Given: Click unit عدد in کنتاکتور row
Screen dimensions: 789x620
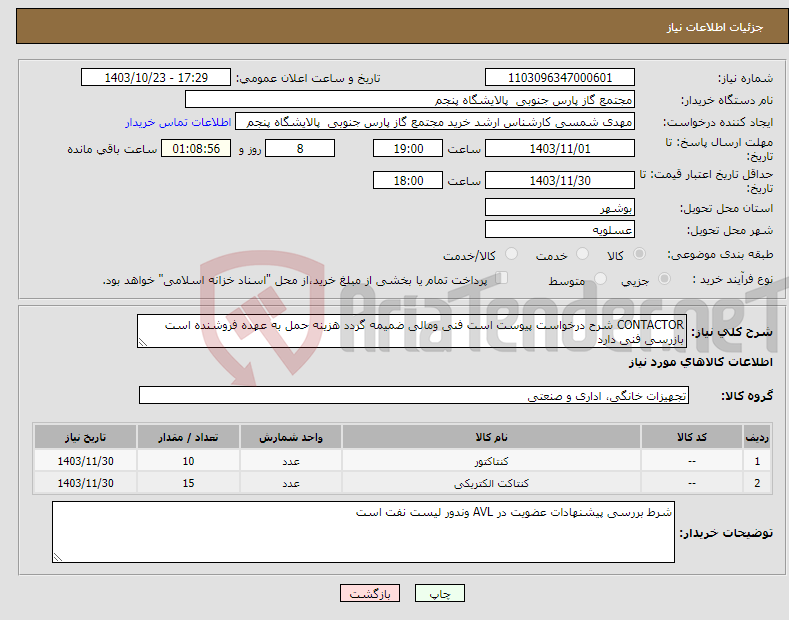Looking at the screenshot, I should coord(291,461).
